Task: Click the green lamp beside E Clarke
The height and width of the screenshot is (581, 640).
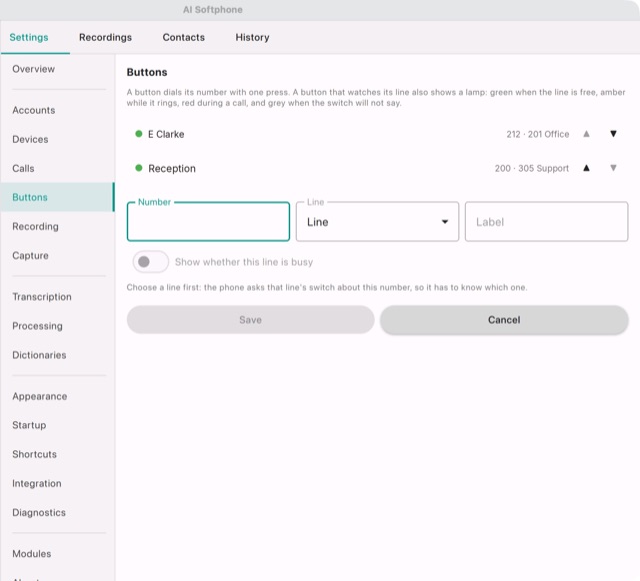Action: [x=139, y=134]
